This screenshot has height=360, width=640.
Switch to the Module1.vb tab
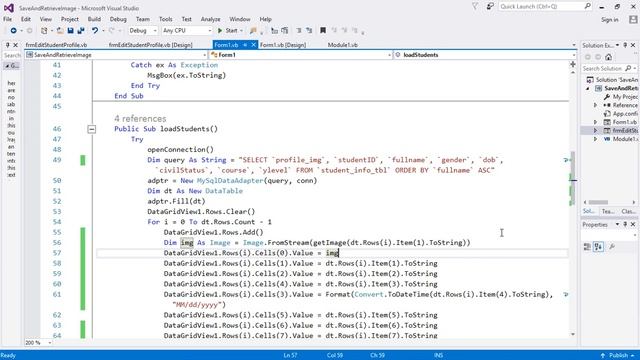click(x=342, y=45)
